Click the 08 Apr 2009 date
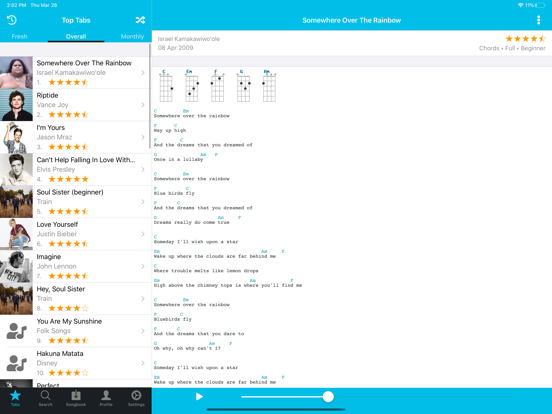Image resolution: width=552 pixels, height=414 pixels. pos(175,48)
